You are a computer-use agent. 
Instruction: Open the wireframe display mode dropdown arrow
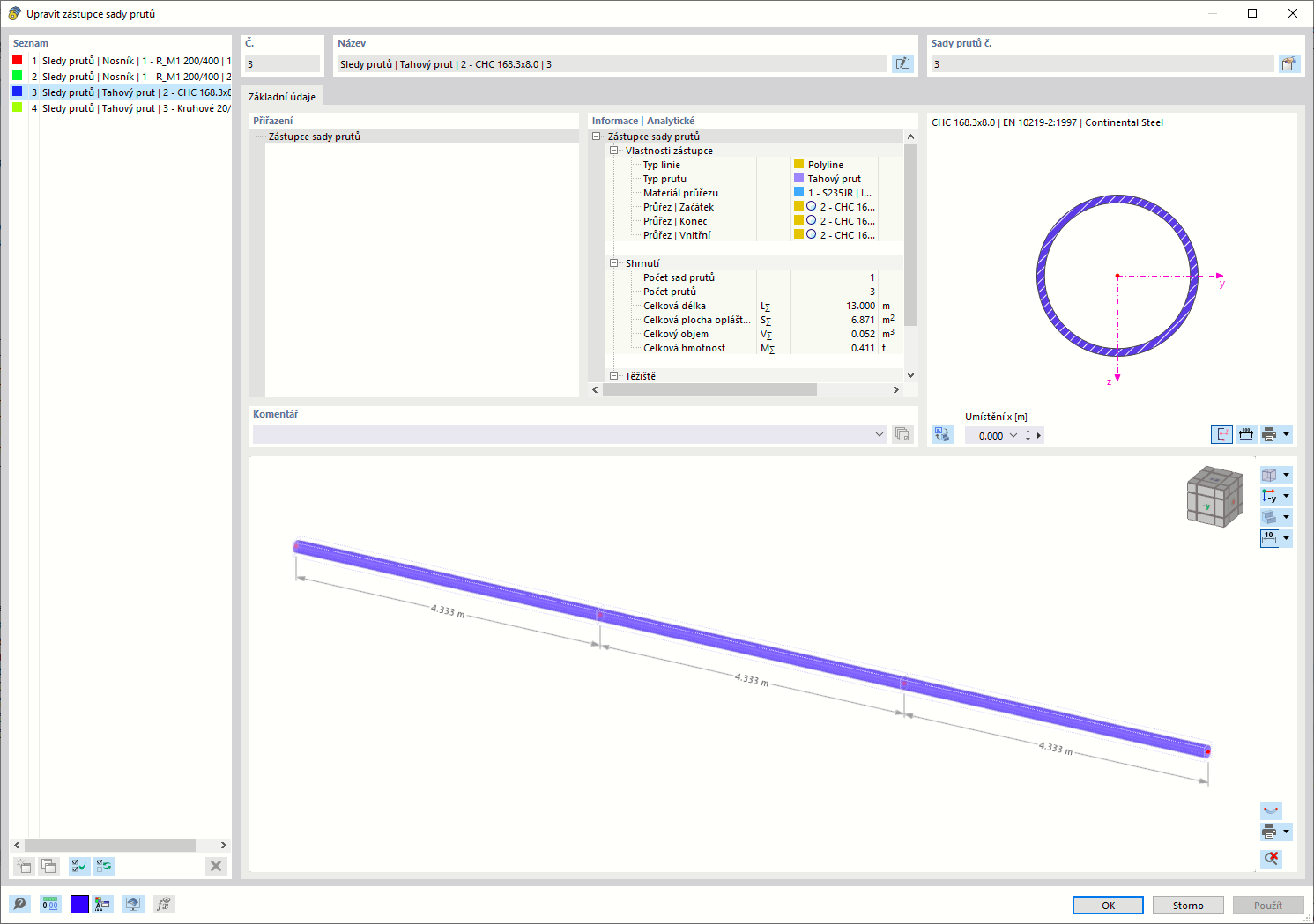[x=1286, y=475]
